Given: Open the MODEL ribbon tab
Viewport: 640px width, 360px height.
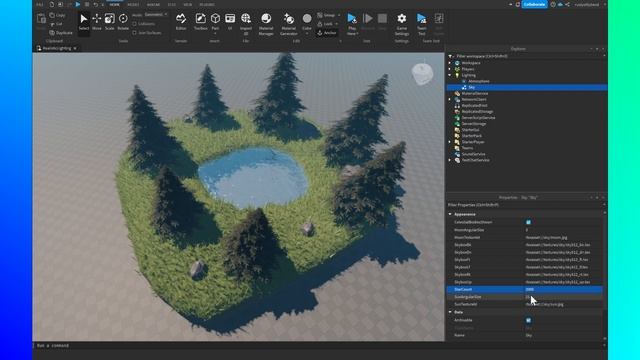Looking at the screenshot, I should coord(133,4).
